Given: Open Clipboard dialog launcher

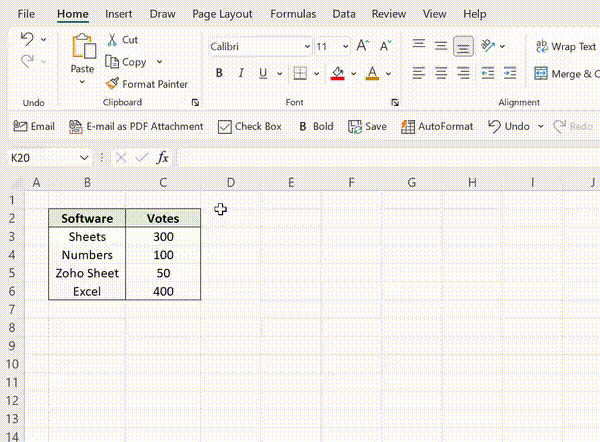Looking at the screenshot, I should coord(195,102).
